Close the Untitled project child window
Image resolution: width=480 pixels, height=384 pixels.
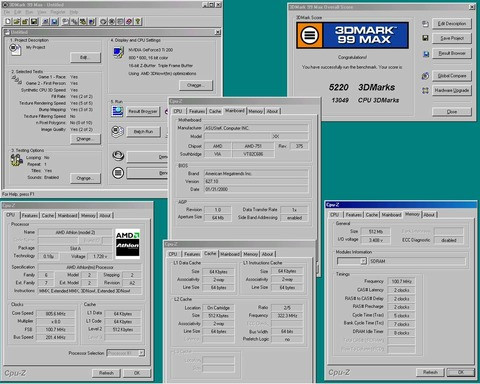tap(218, 32)
